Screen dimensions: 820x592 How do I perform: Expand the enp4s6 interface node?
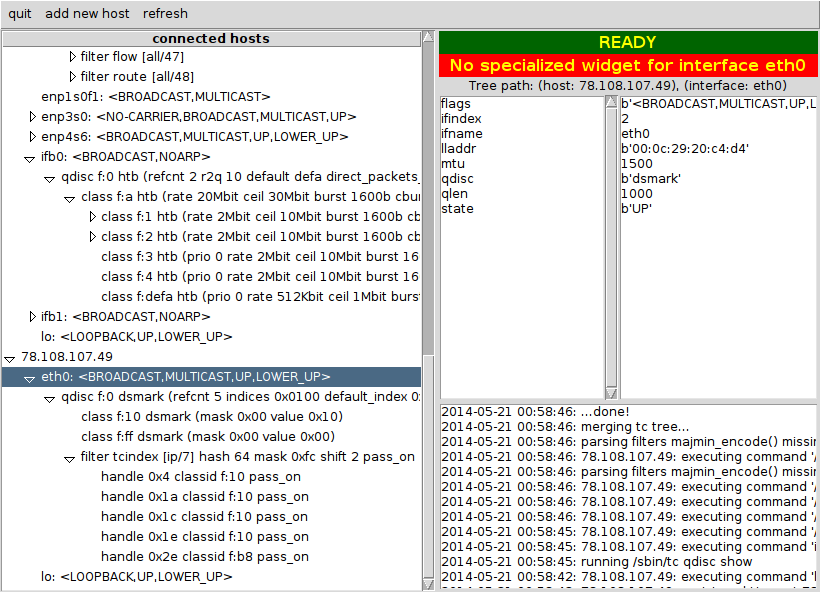[x=33, y=136]
